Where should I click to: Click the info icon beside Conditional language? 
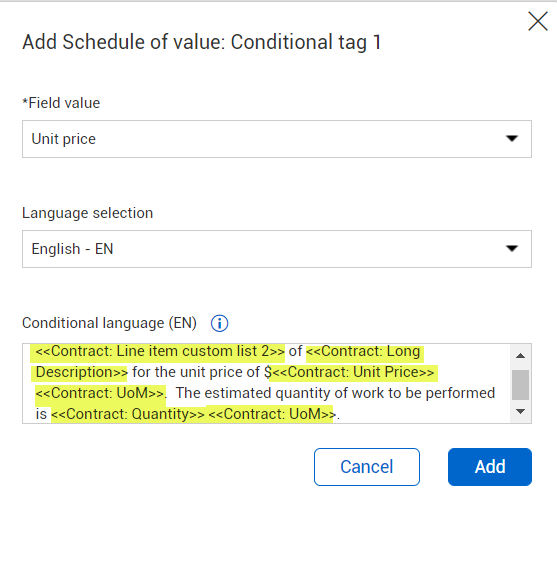pyautogui.click(x=219, y=323)
